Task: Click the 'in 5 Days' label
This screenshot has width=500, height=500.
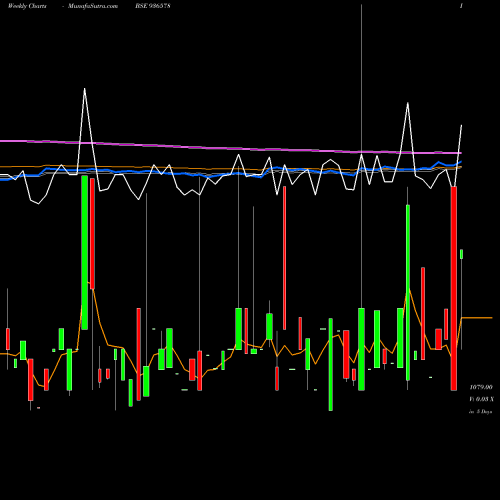Action: (480, 412)
